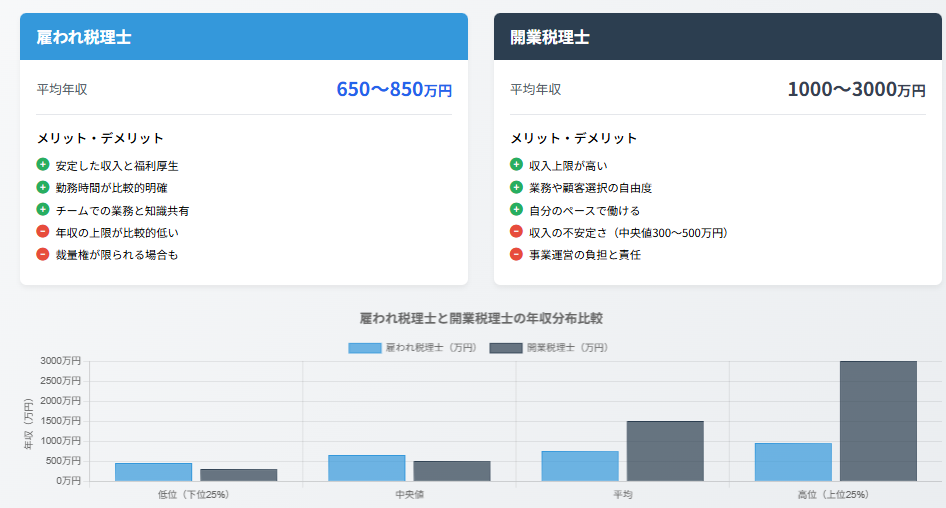Screen dimensions: 946x508
Task: Click green plus icon beside 勤務時間が比較的明確
Action: tap(43, 187)
